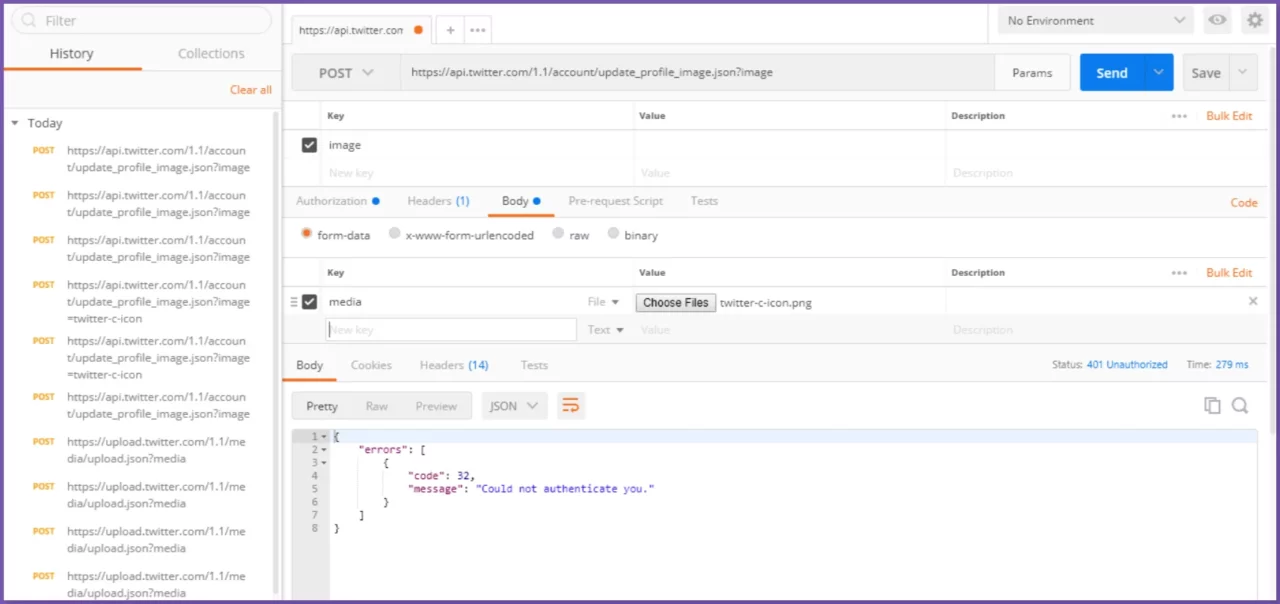Switch to the Collections tab

tap(211, 54)
